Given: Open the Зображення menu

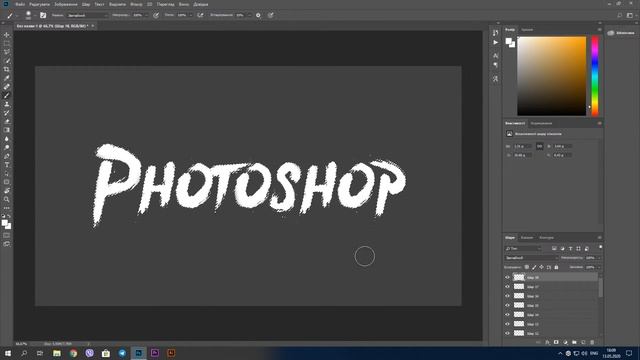Looking at the screenshot, I should point(66,4).
